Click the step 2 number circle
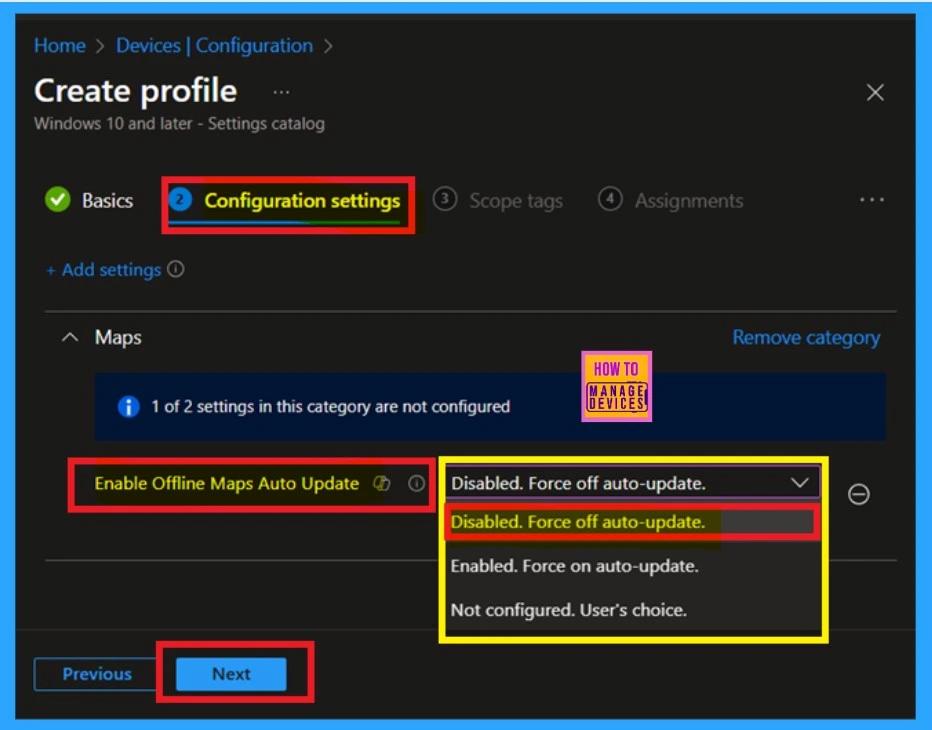 point(180,199)
